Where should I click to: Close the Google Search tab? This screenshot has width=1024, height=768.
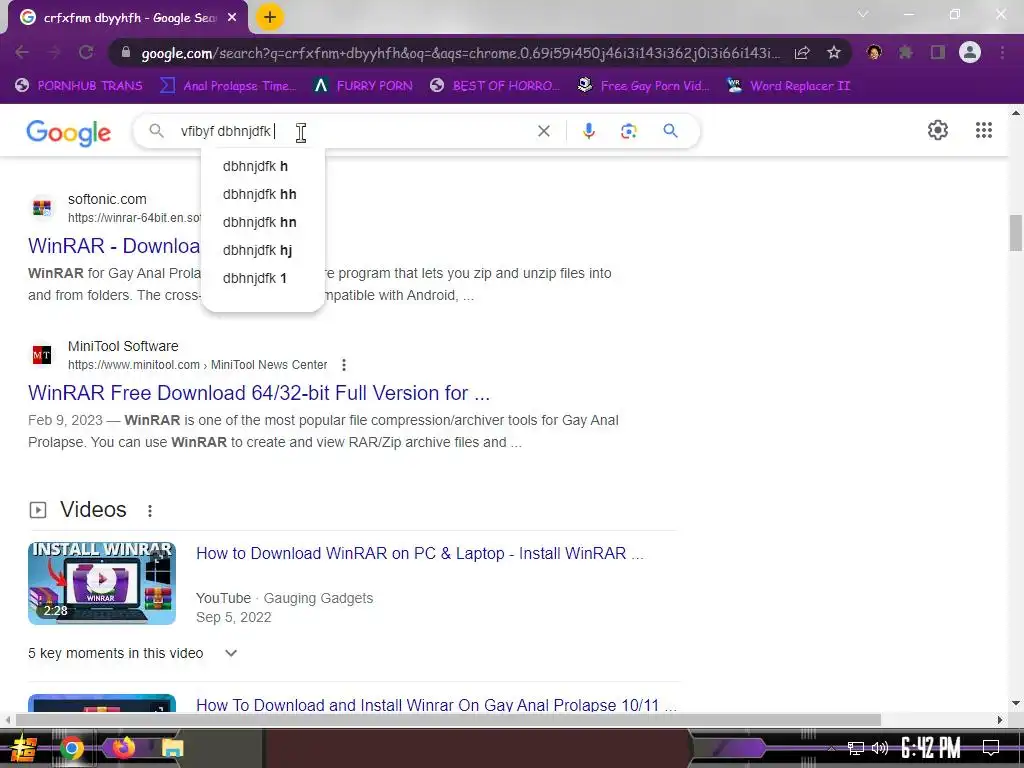click(x=232, y=18)
